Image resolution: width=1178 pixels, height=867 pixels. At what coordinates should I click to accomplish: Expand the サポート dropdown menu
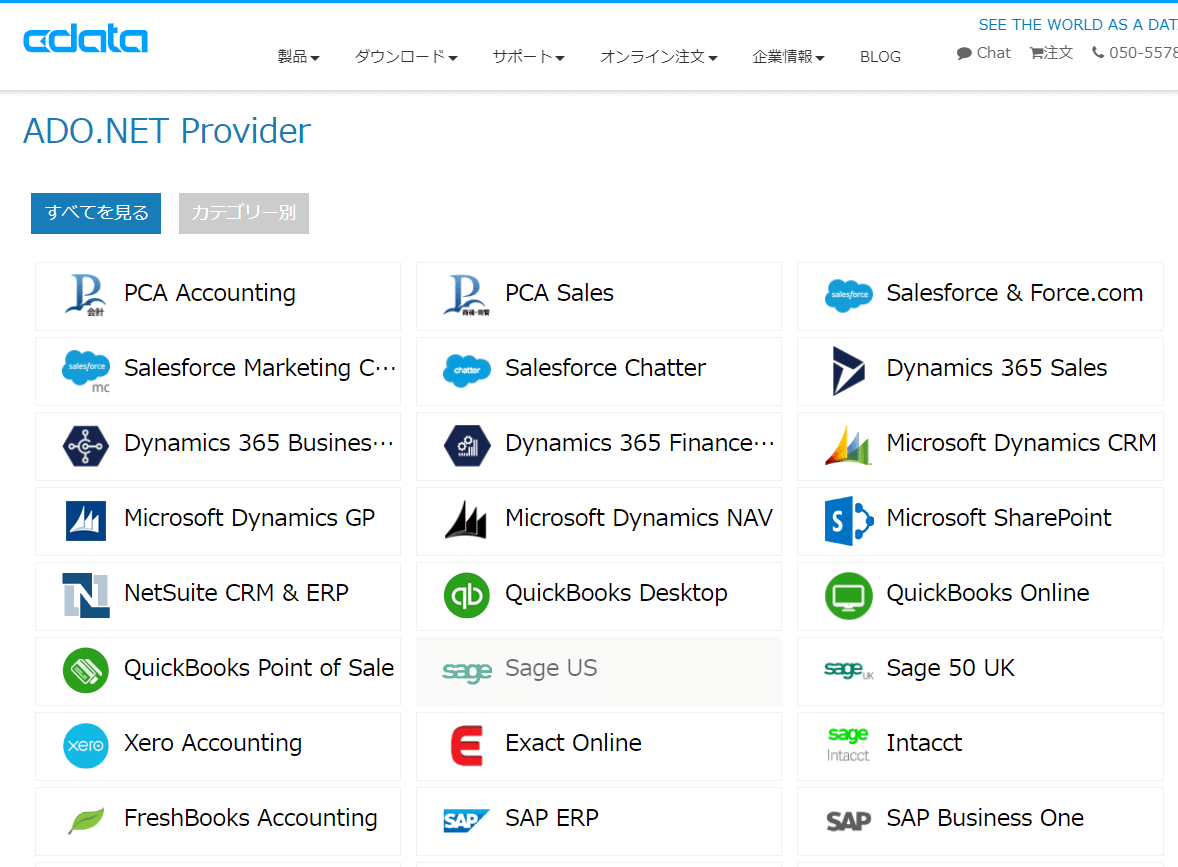[x=528, y=56]
